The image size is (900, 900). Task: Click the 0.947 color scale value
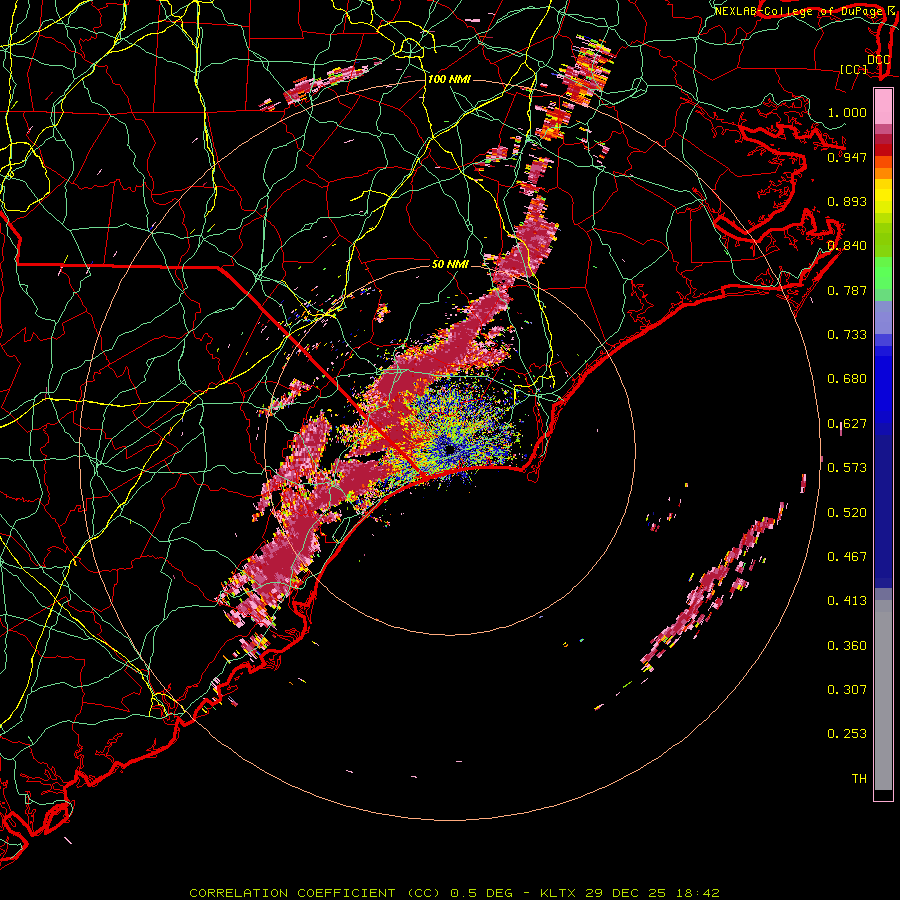pyautogui.click(x=847, y=157)
